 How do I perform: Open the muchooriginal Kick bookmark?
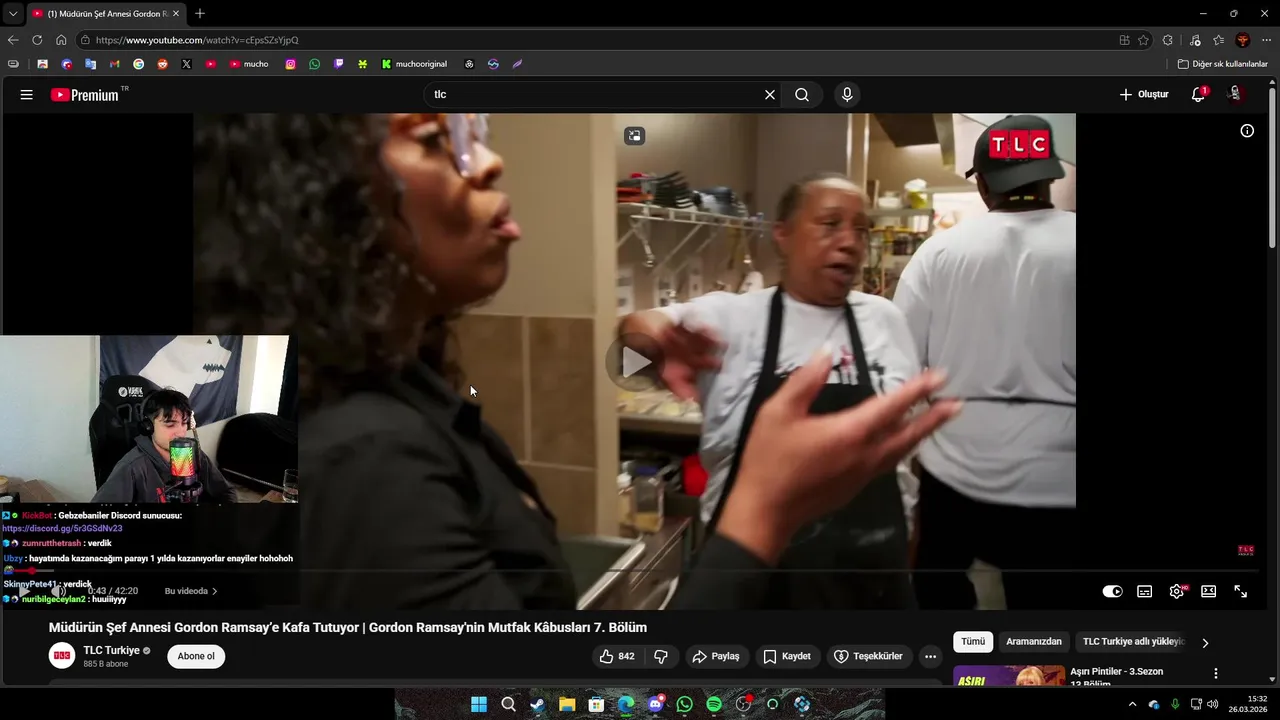click(414, 64)
